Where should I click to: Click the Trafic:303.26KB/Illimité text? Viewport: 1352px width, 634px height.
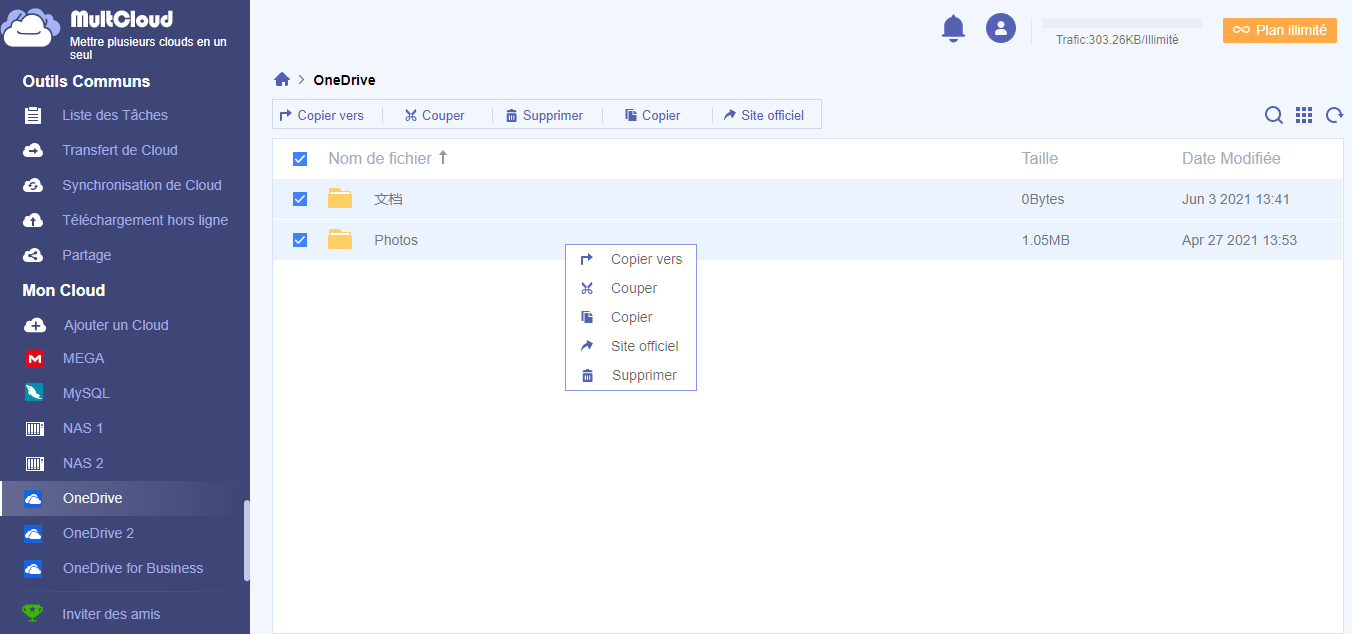(x=1117, y=40)
